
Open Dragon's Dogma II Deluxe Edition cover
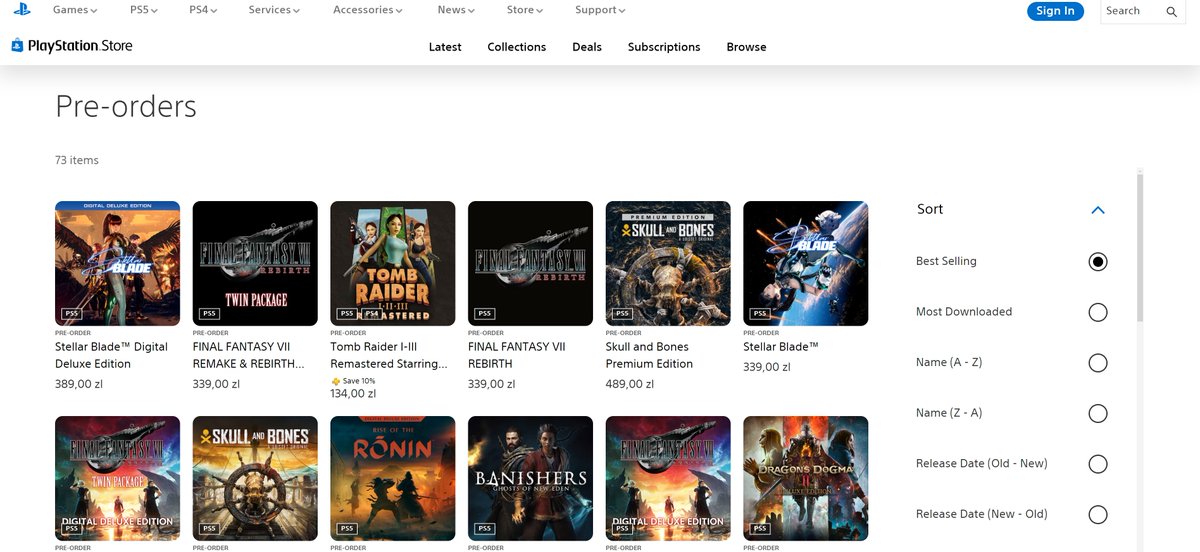(806, 478)
